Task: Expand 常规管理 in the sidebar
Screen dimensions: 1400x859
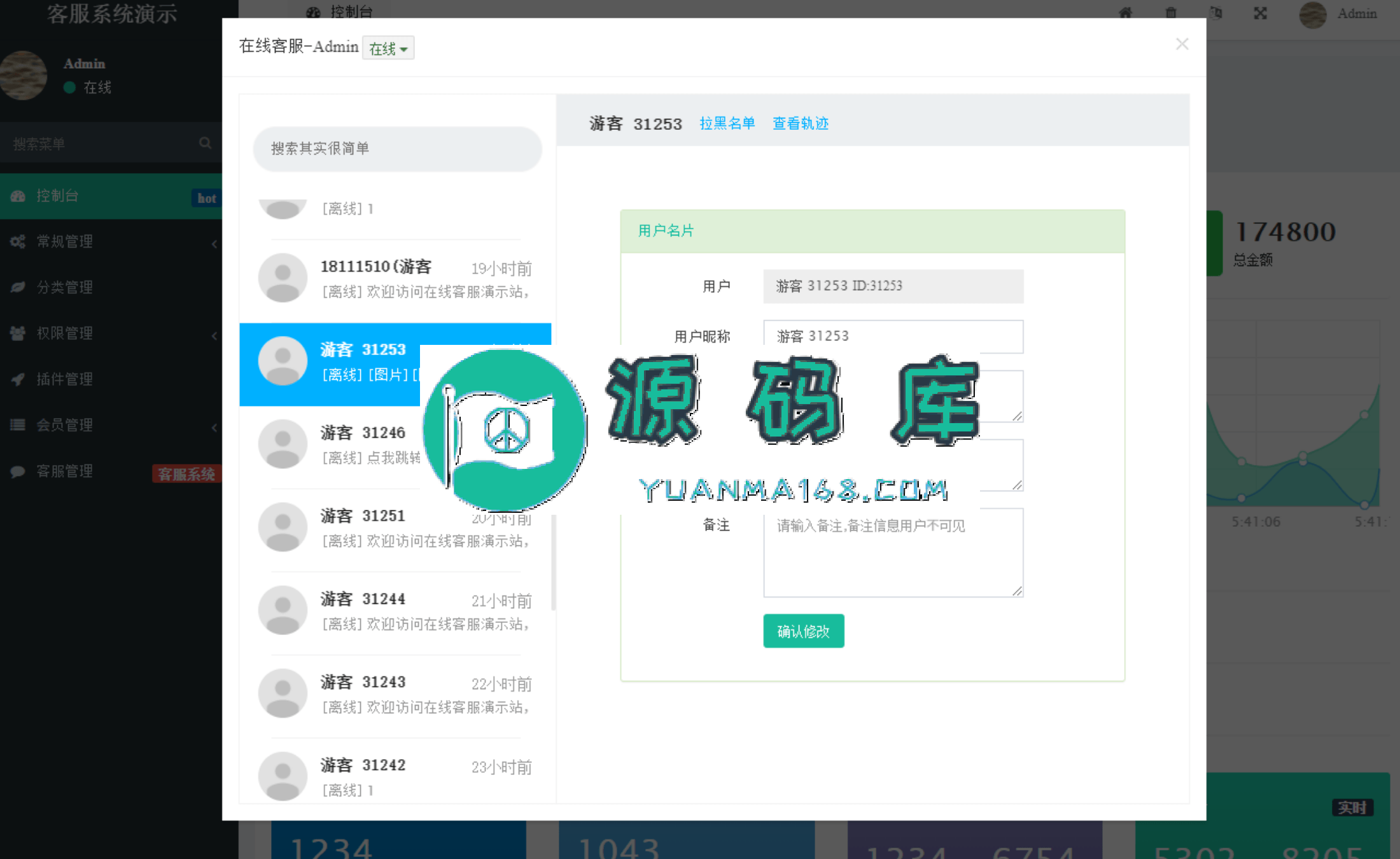Action: pyautogui.click(x=111, y=242)
